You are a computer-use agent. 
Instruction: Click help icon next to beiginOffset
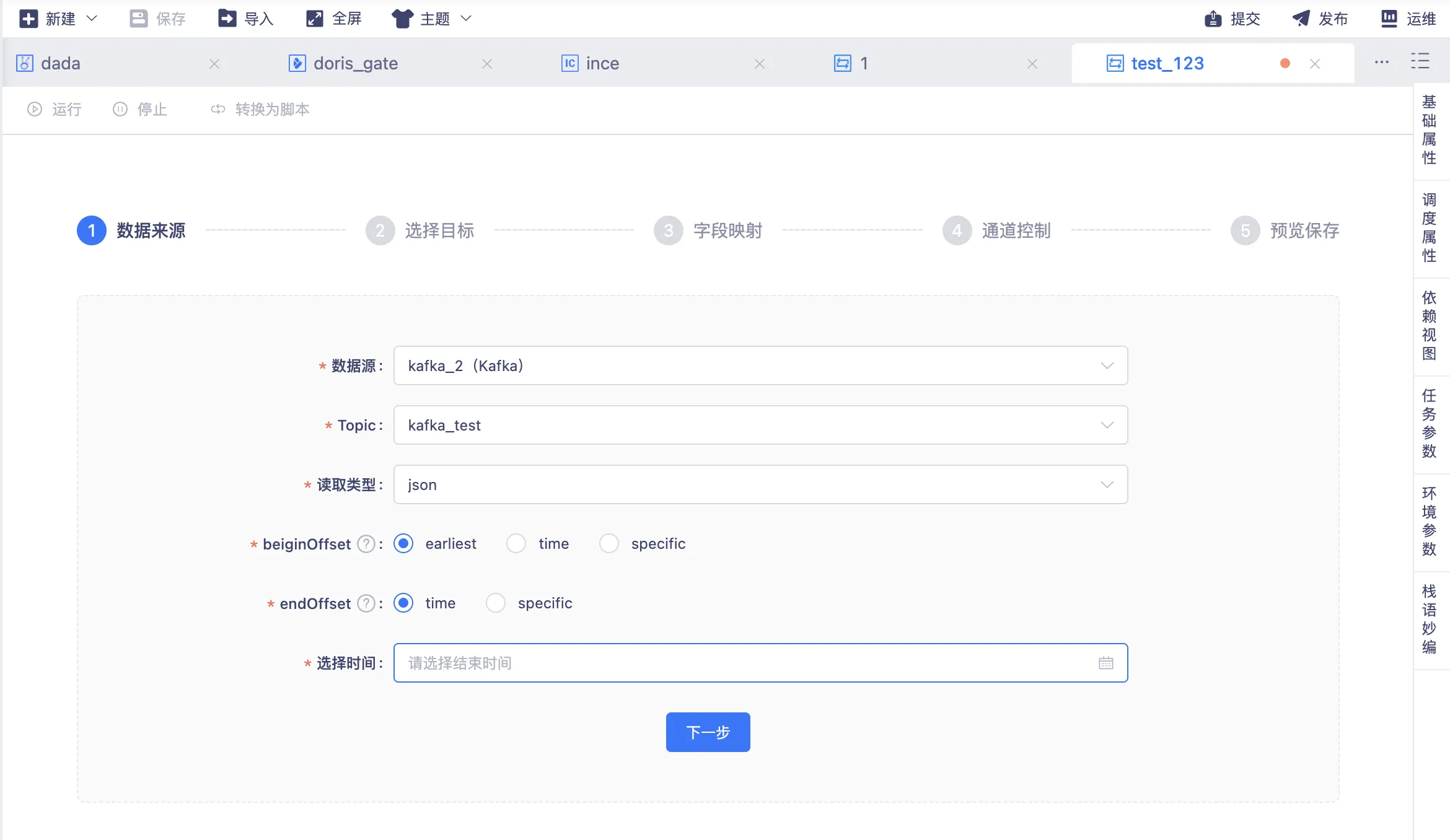click(x=367, y=544)
